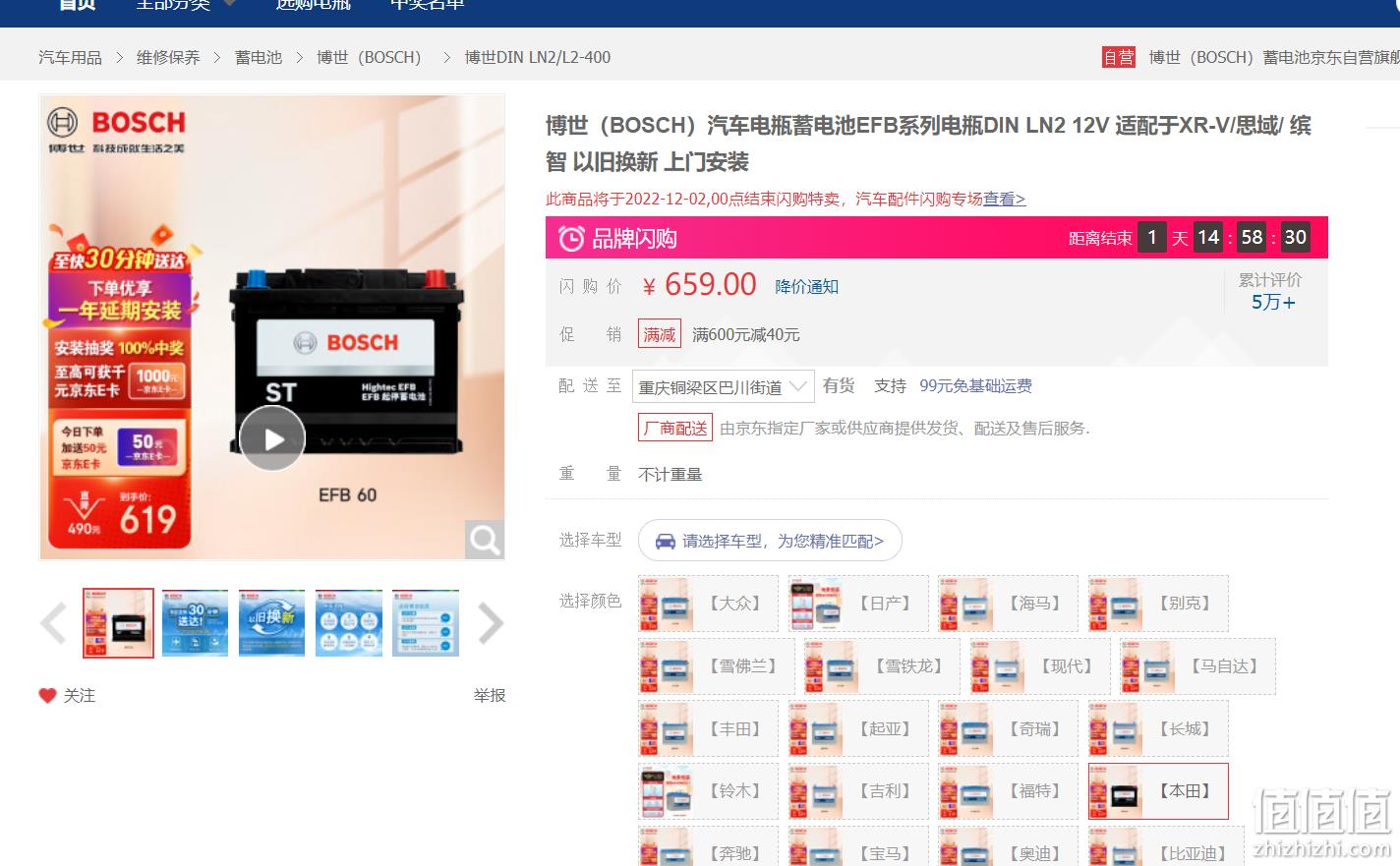Choose the 长城 option
1400x866 pixels.
[1158, 728]
